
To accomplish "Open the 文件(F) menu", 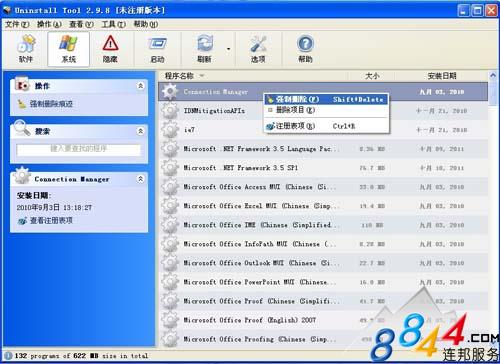I will [x=17, y=24].
